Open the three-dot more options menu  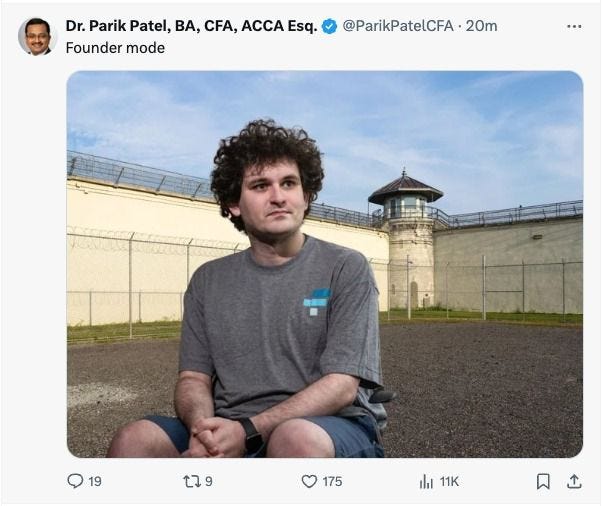point(574,26)
